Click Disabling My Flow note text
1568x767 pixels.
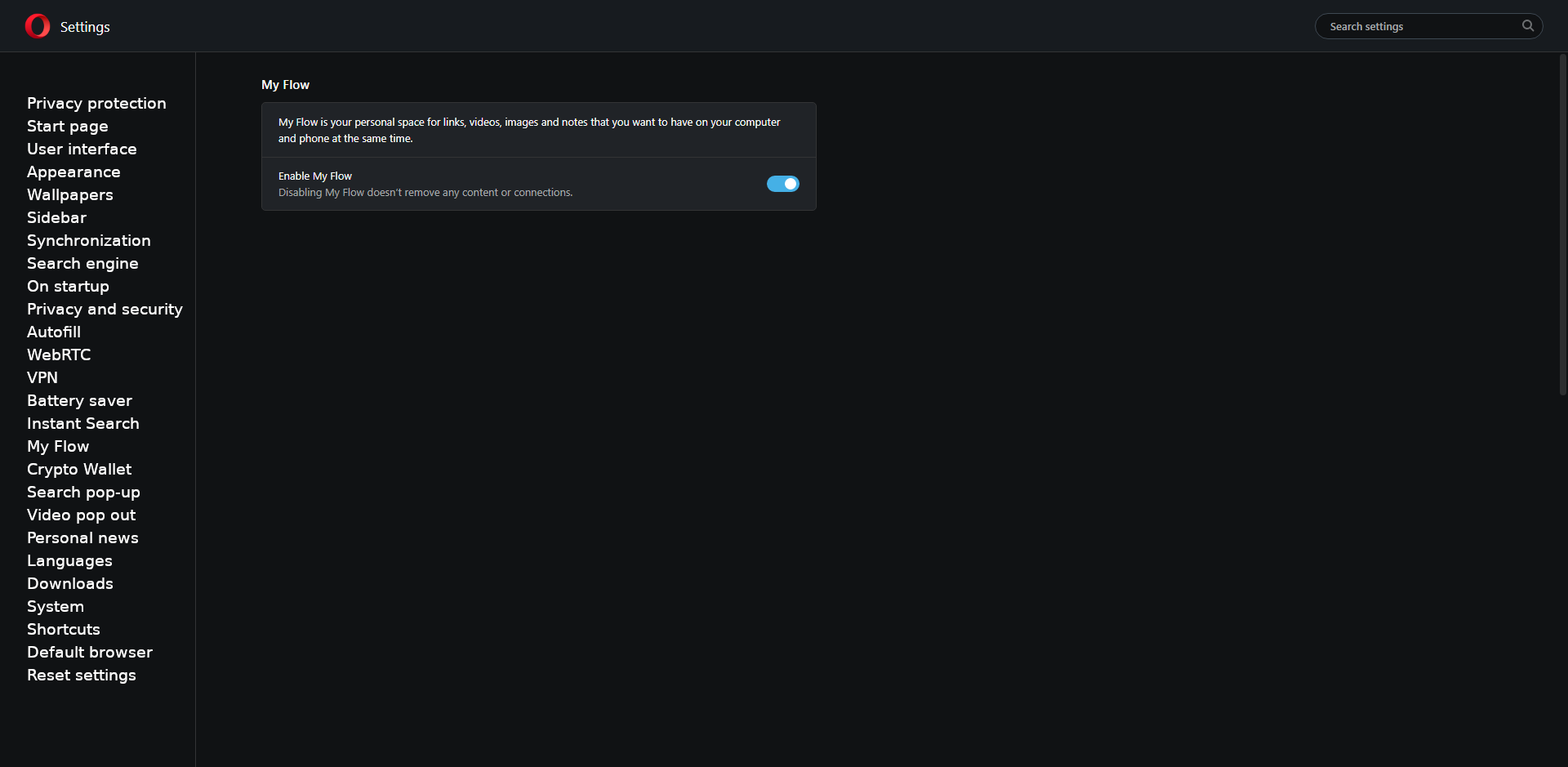[x=425, y=193]
